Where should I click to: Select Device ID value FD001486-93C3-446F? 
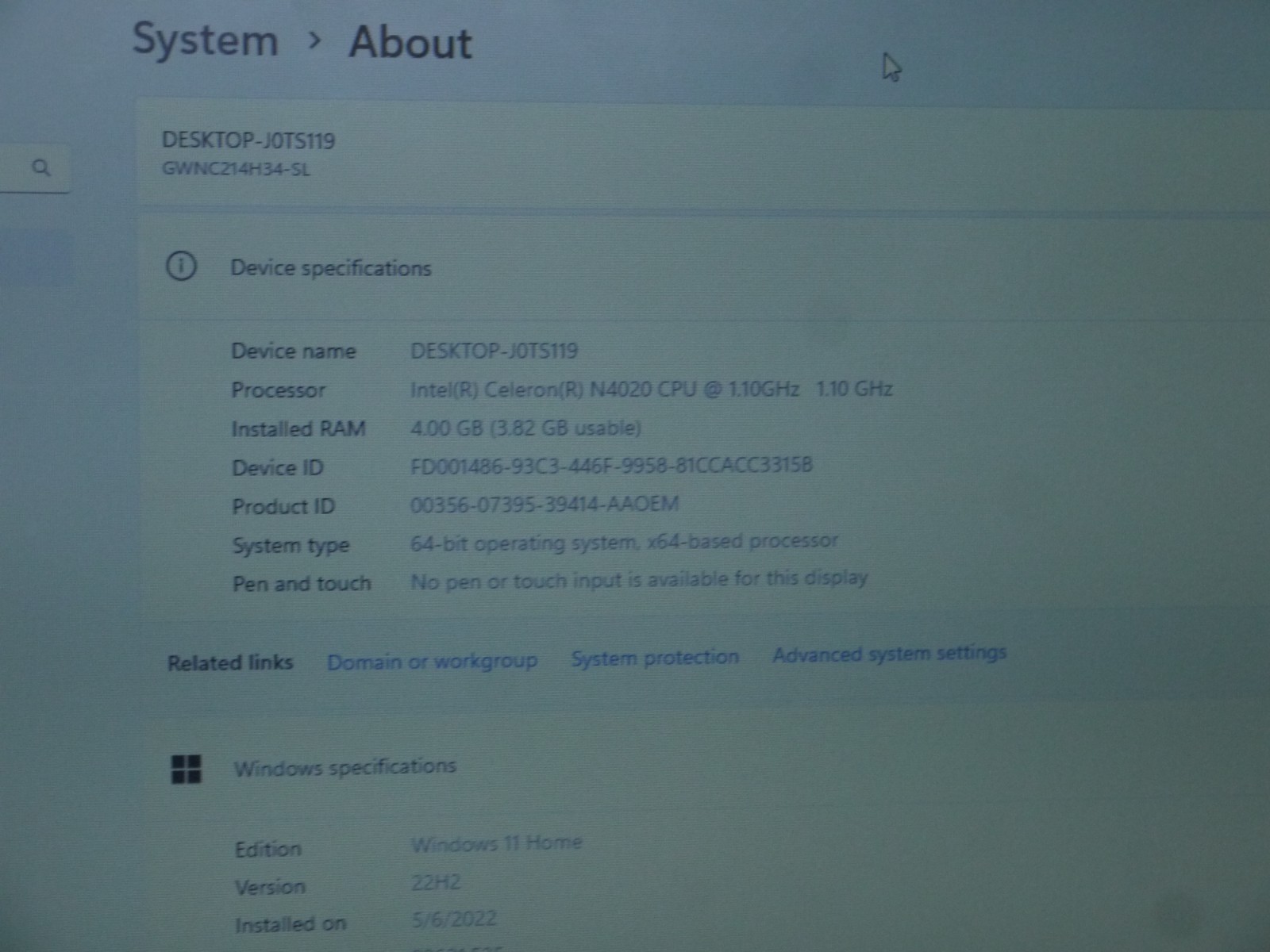[x=611, y=465]
